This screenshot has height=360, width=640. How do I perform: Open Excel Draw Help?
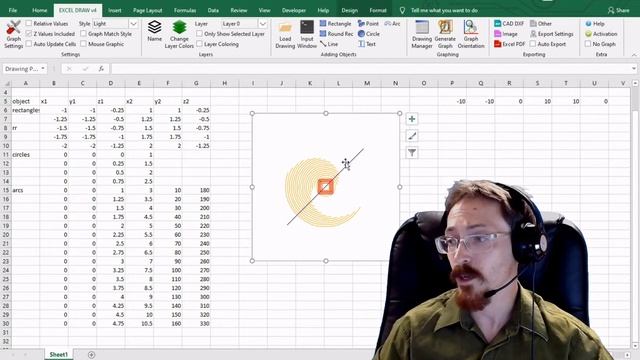pos(595,24)
